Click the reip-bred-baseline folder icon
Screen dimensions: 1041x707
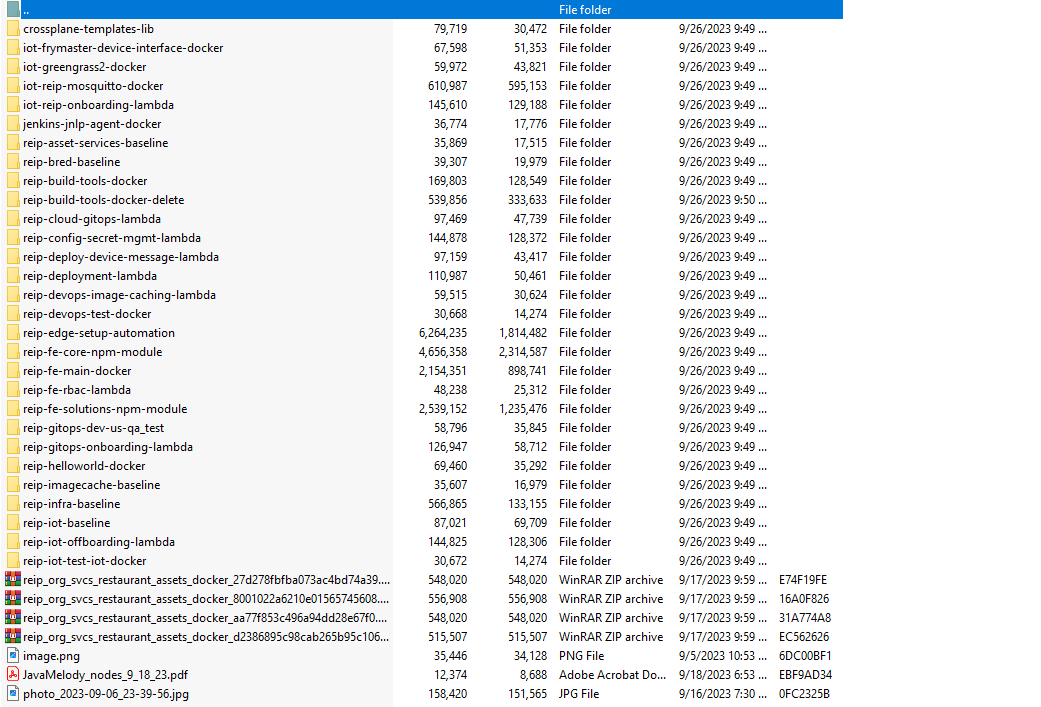tap(13, 161)
